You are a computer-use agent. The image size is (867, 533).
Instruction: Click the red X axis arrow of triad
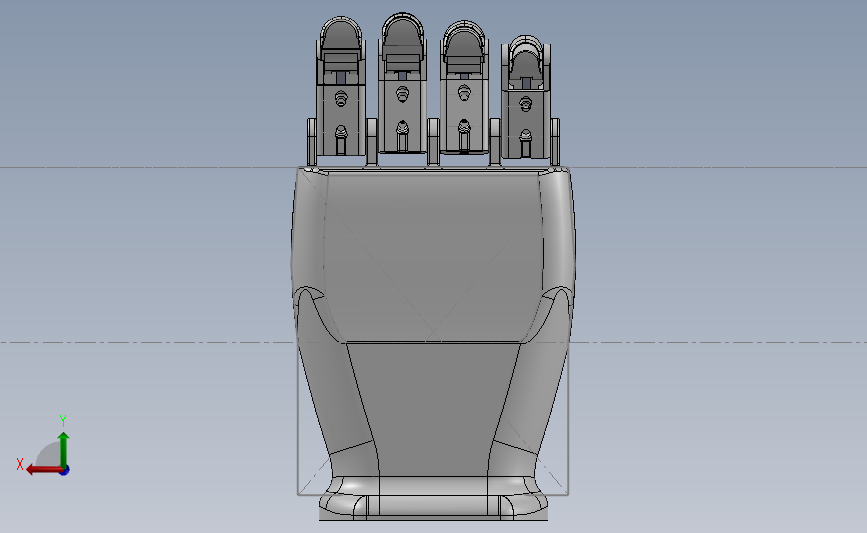pyautogui.click(x=44, y=470)
